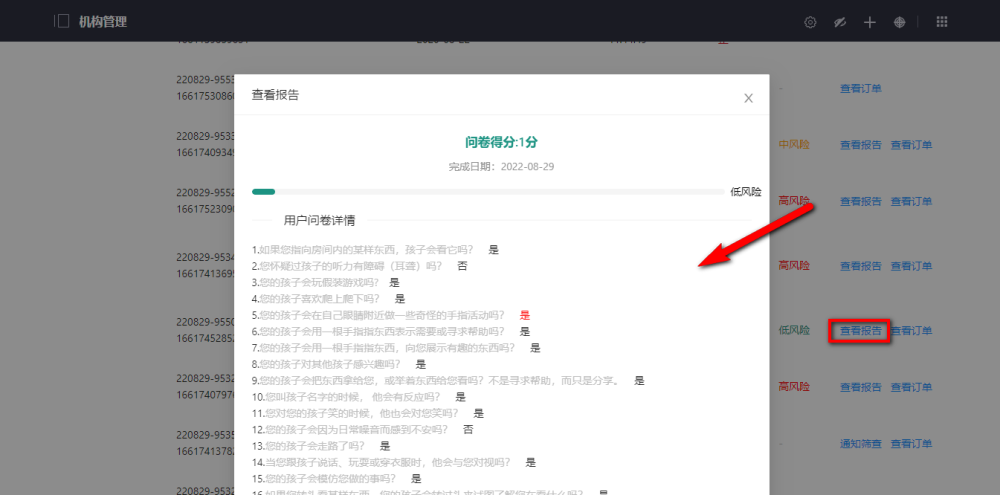
Task: Click question 14 about 与您对视
Action: coord(381,462)
